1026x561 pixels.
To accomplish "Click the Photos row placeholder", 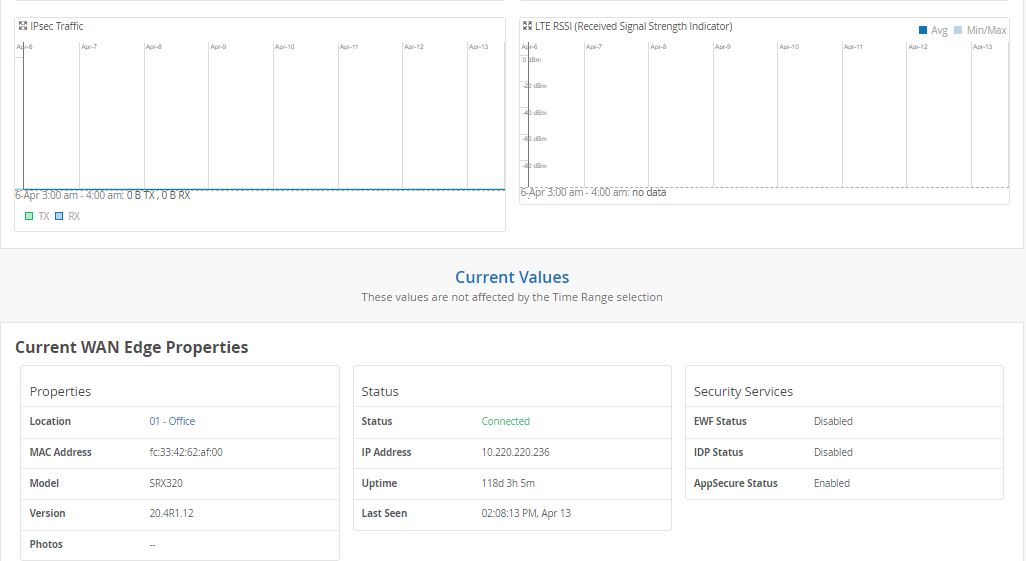I will coord(152,545).
